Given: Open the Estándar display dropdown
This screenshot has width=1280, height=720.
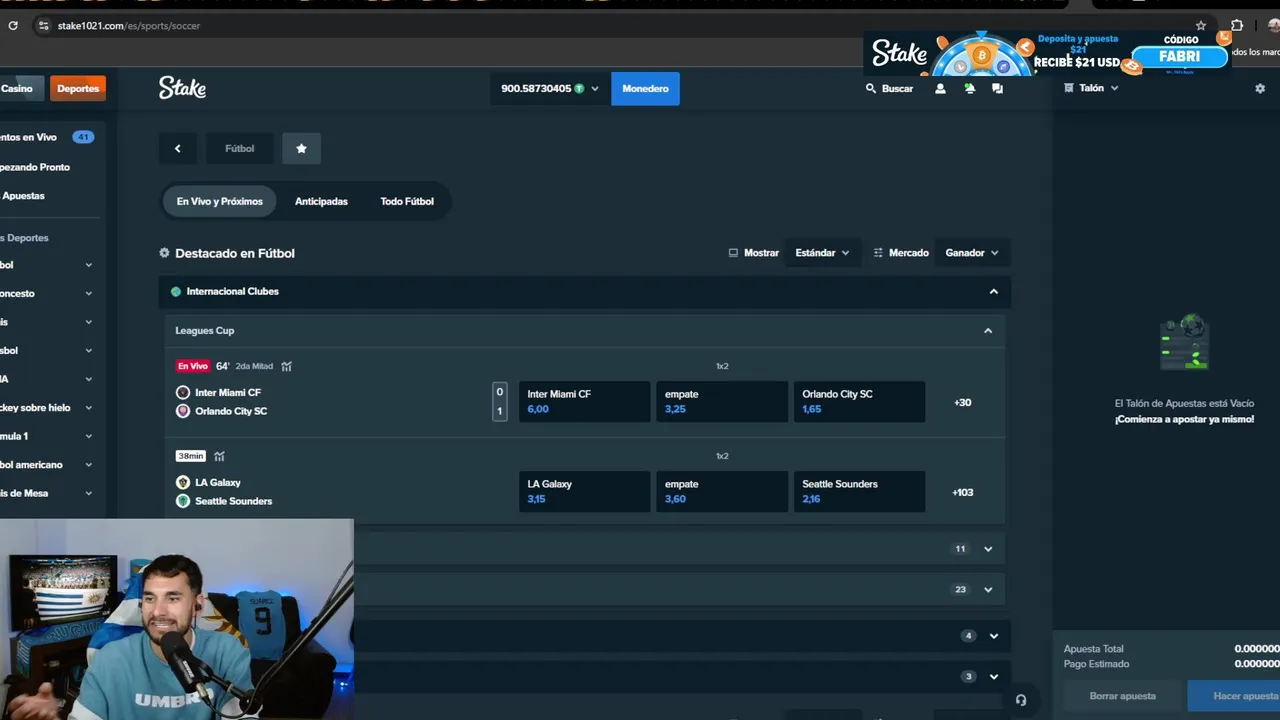Looking at the screenshot, I should pyautogui.click(x=822, y=253).
